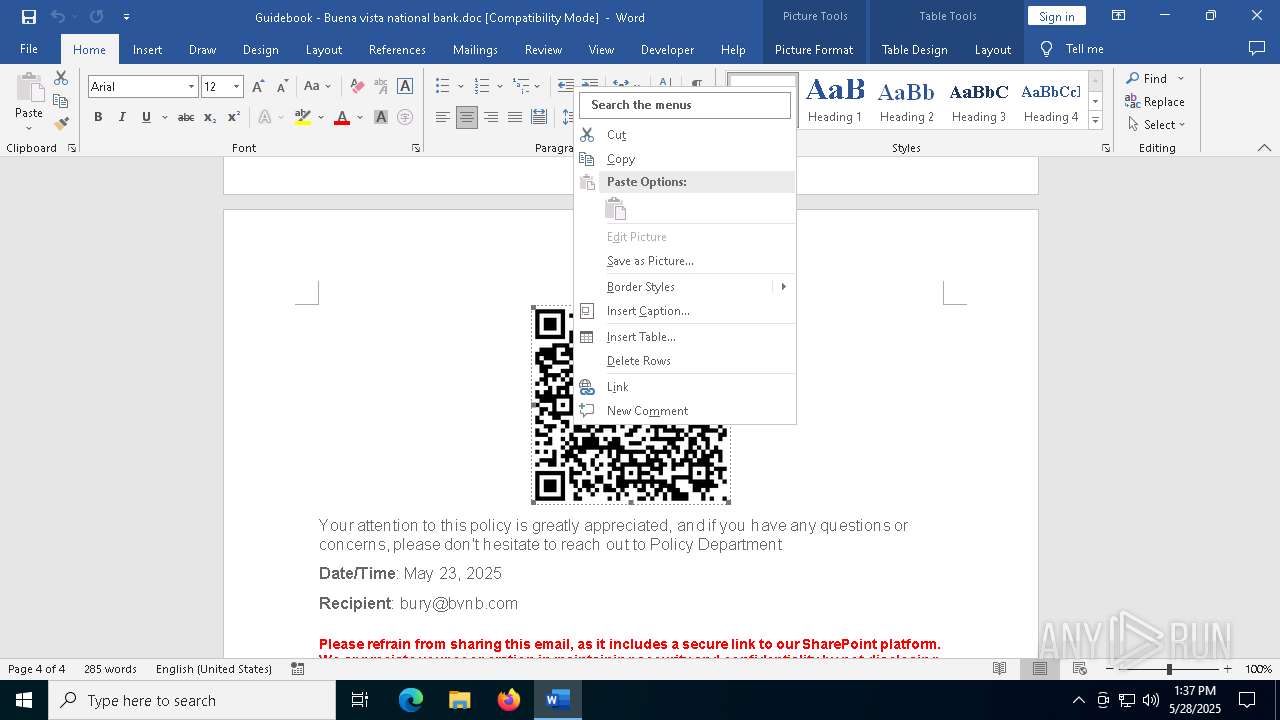Click the Ribbon Display Options icon
1280x720 pixels.
pyautogui.click(x=1119, y=16)
